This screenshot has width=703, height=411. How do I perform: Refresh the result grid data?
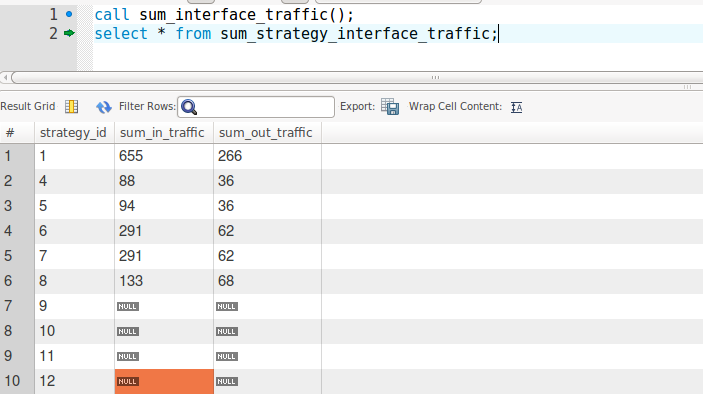[104, 107]
